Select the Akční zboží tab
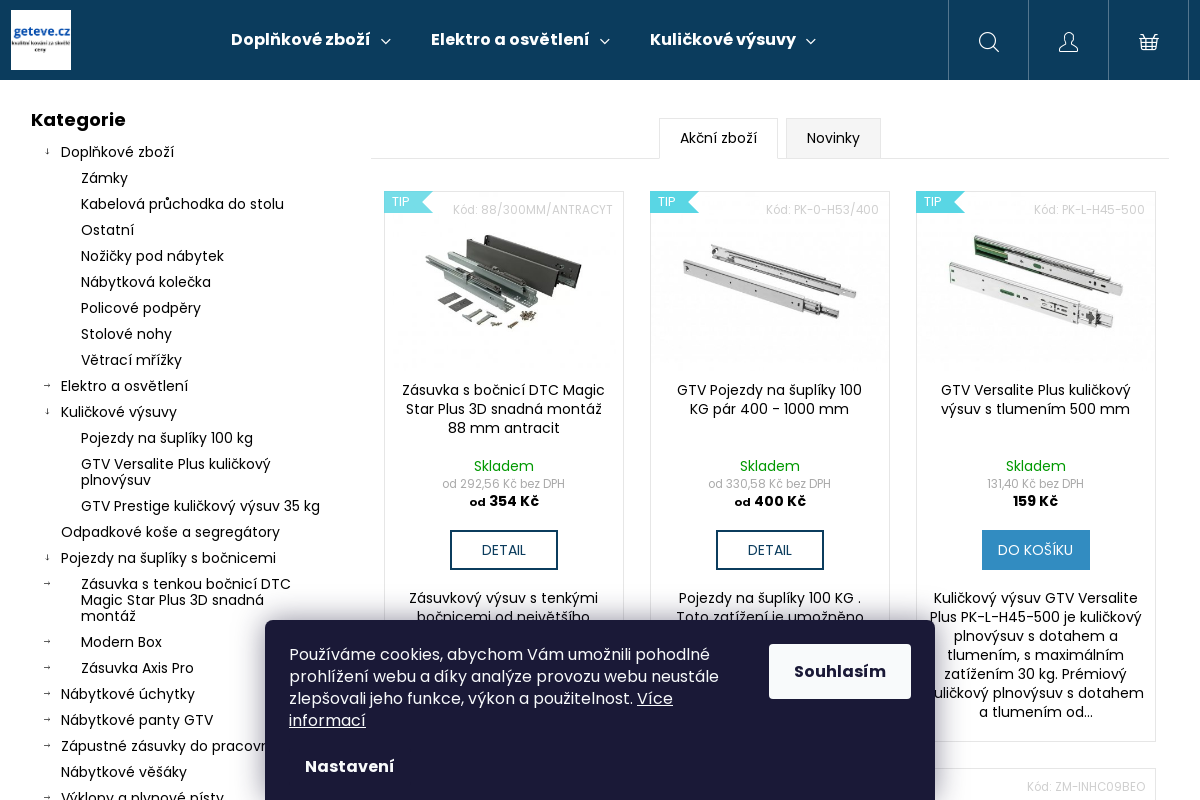Image resolution: width=1200 pixels, height=800 pixels. pos(718,138)
